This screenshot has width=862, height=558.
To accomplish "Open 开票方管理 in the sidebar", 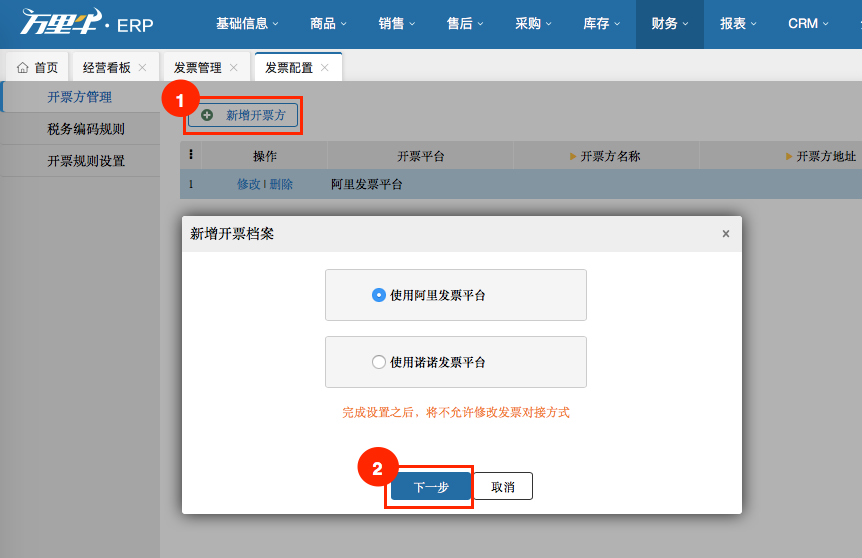I will pyautogui.click(x=80, y=97).
